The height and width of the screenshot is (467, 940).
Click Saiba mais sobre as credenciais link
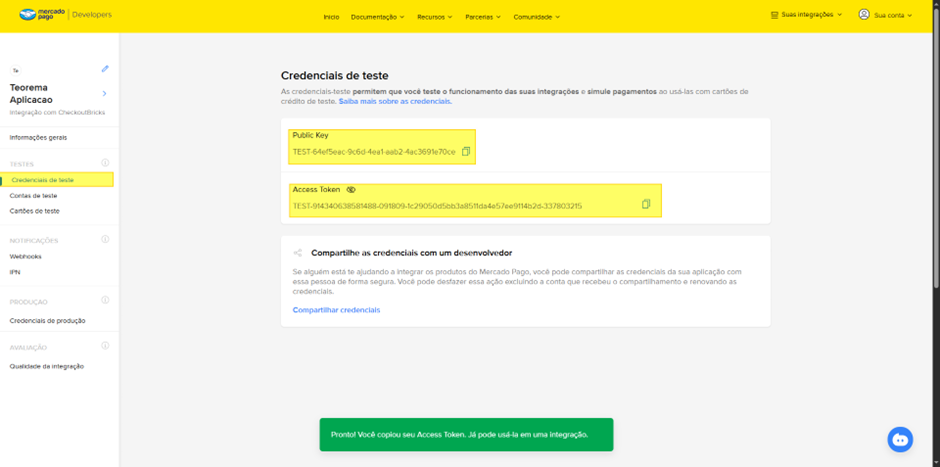tap(395, 102)
